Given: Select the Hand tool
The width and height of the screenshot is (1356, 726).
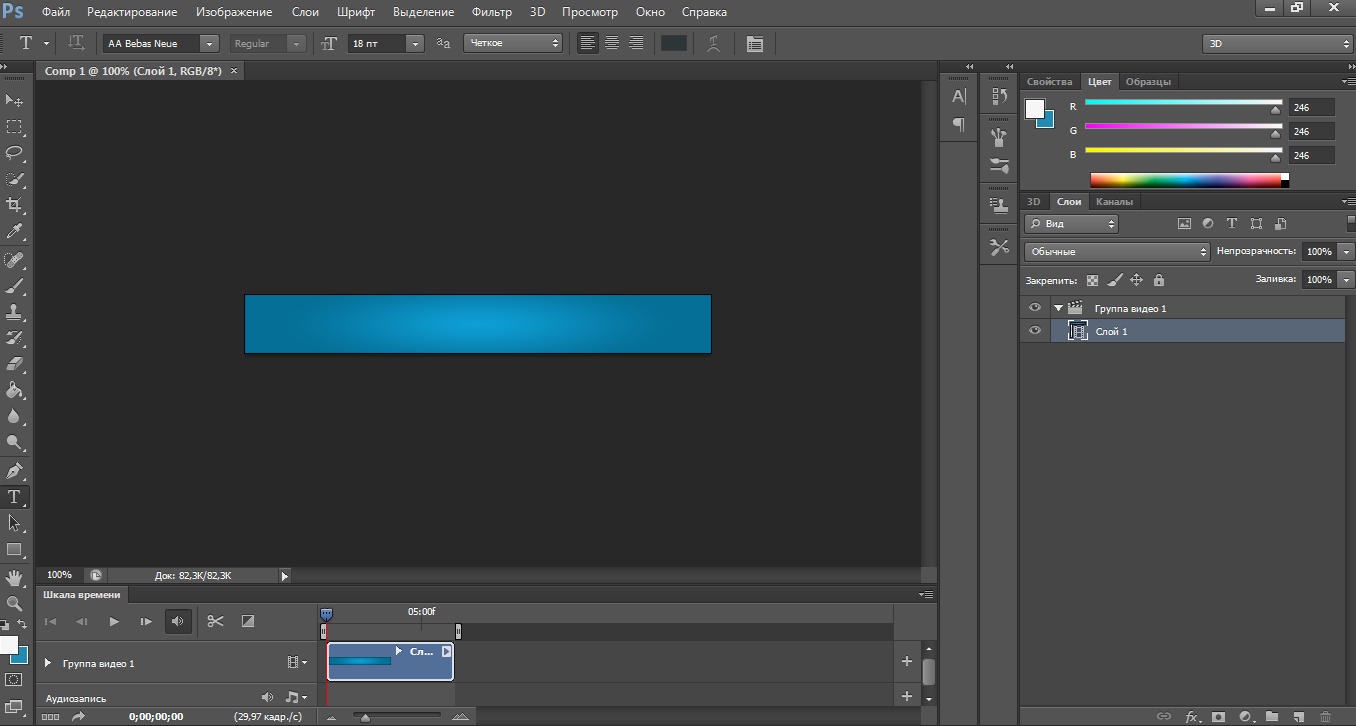Looking at the screenshot, I should (15, 578).
